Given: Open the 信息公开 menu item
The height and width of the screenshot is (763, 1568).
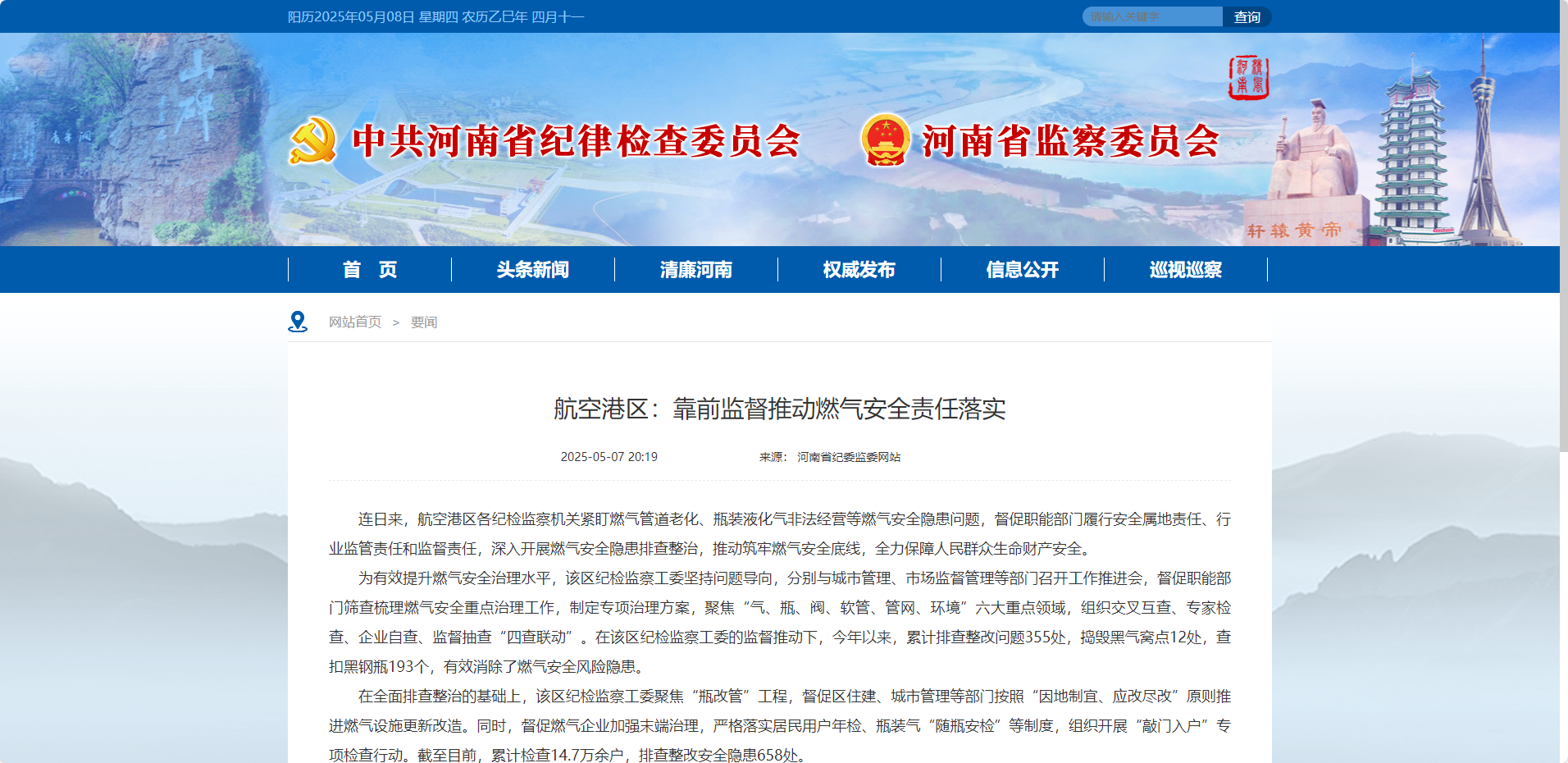Looking at the screenshot, I should (x=1022, y=270).
